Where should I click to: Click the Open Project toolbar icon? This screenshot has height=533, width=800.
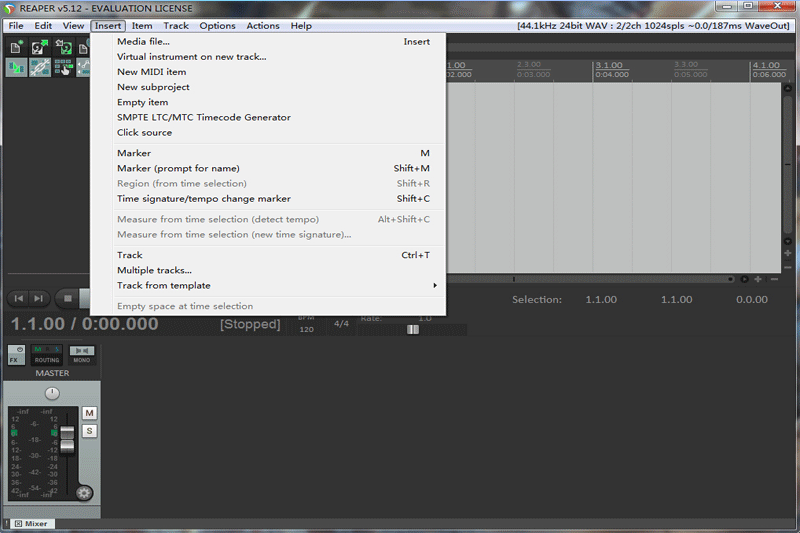point(39,47)
